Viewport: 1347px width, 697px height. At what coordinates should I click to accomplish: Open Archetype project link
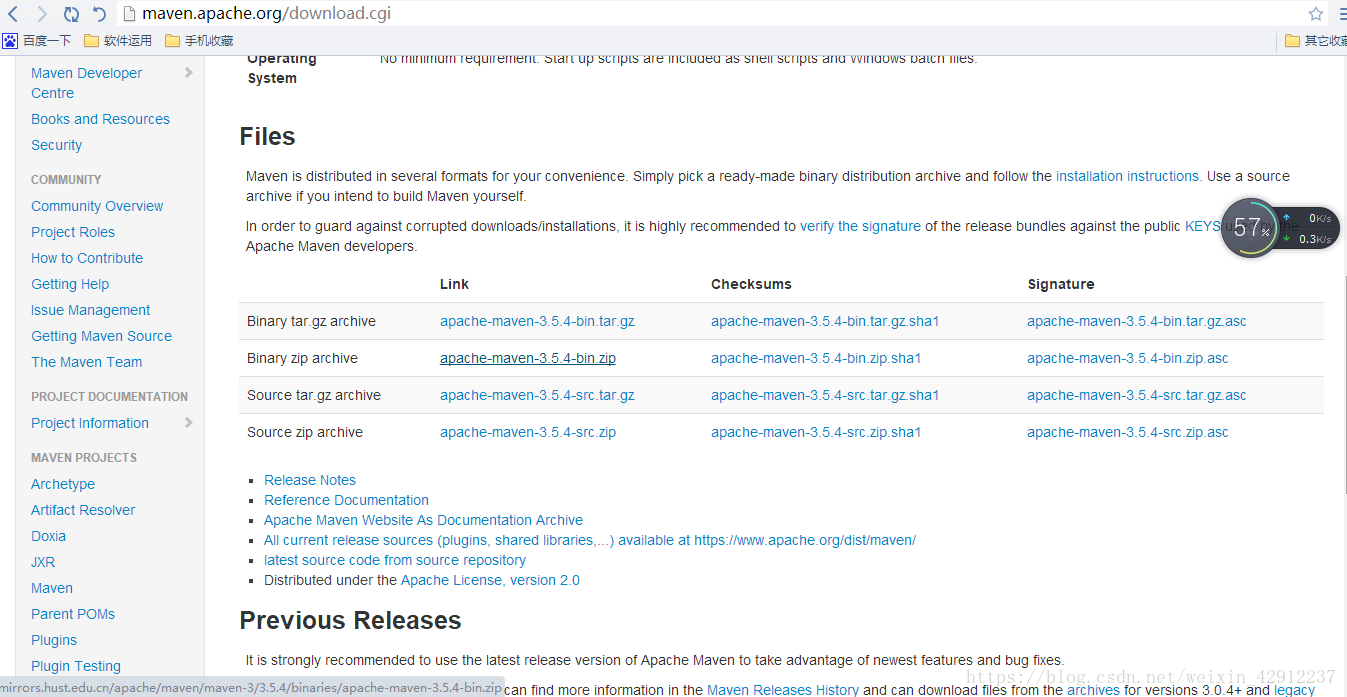click(x=63, y=484)
